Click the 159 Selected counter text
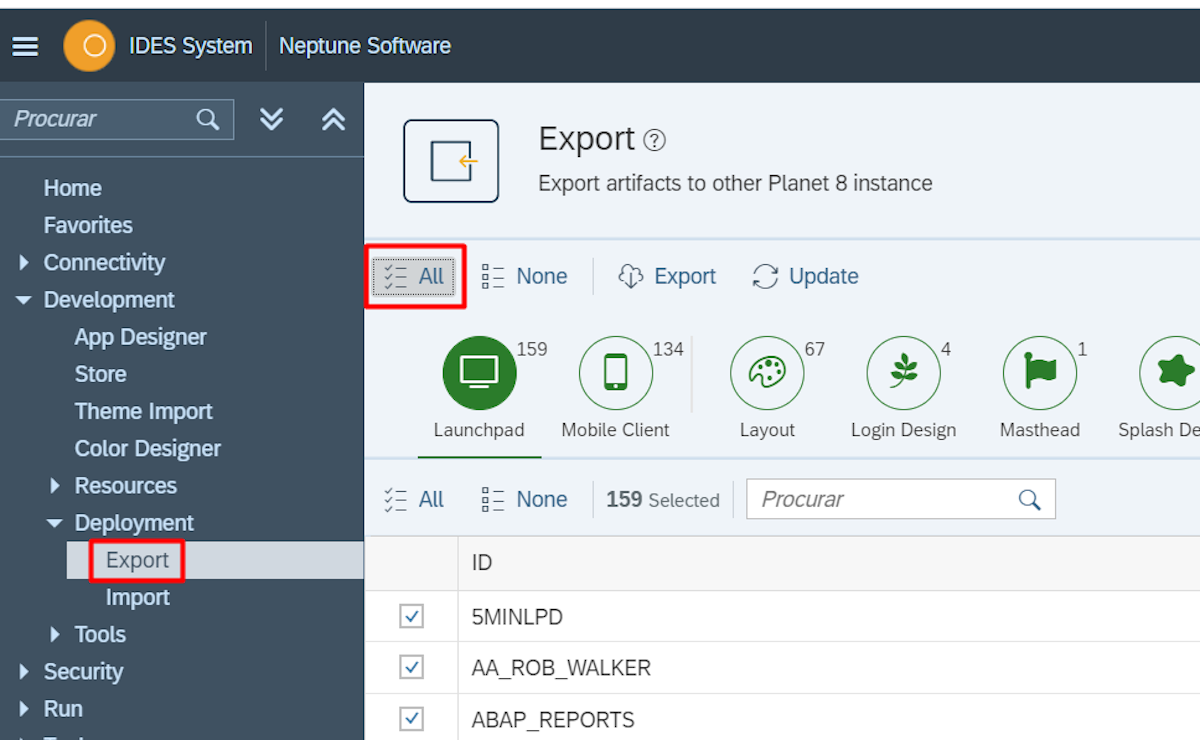The width and height of the screenshot is (1200, 740). click(x=663, y=499)
